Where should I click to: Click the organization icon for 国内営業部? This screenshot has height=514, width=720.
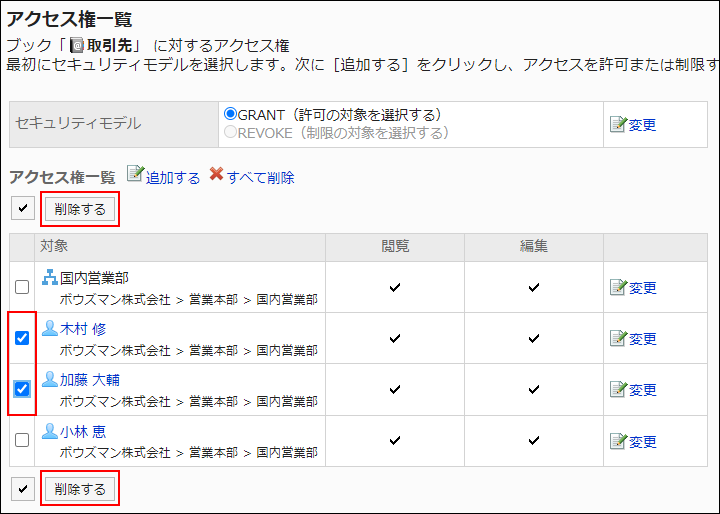(x=50, y=277)
